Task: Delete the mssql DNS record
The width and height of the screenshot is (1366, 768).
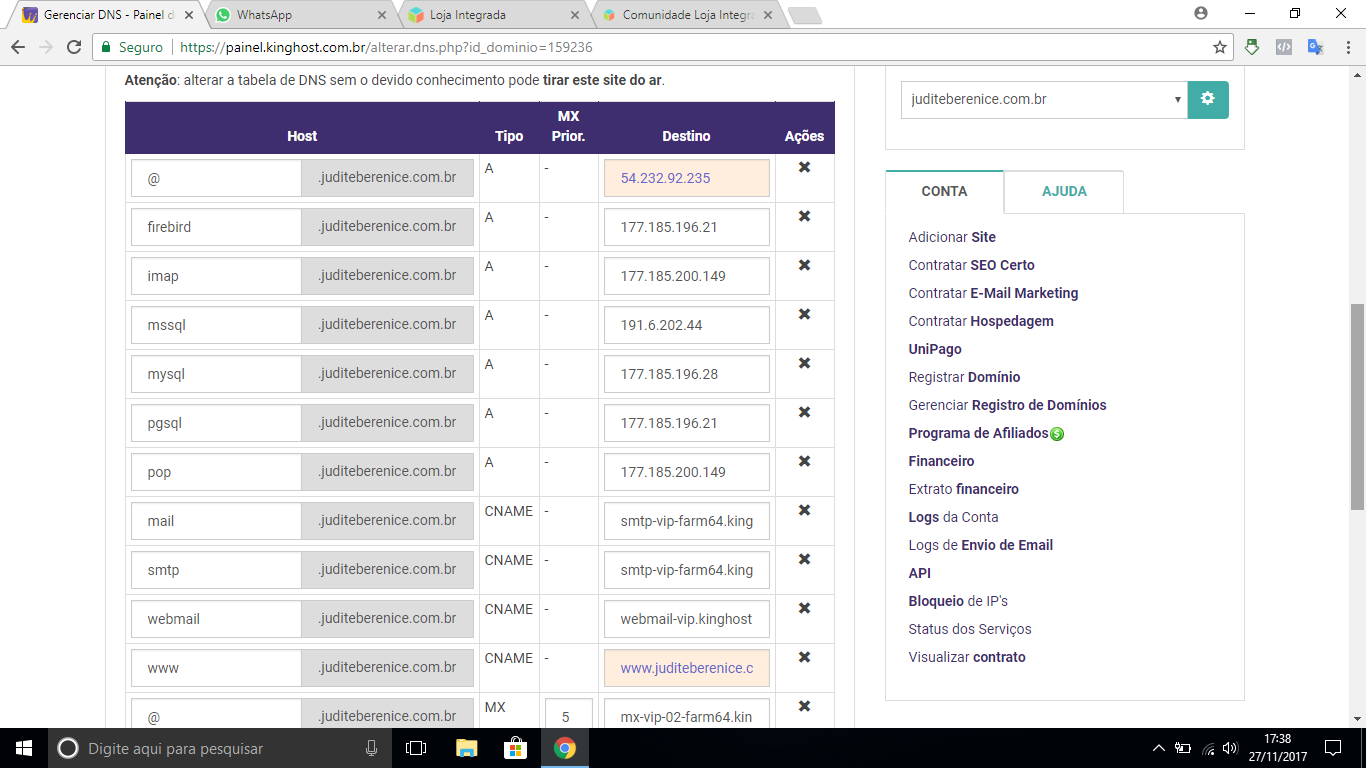Action: [x=804, y=314]
